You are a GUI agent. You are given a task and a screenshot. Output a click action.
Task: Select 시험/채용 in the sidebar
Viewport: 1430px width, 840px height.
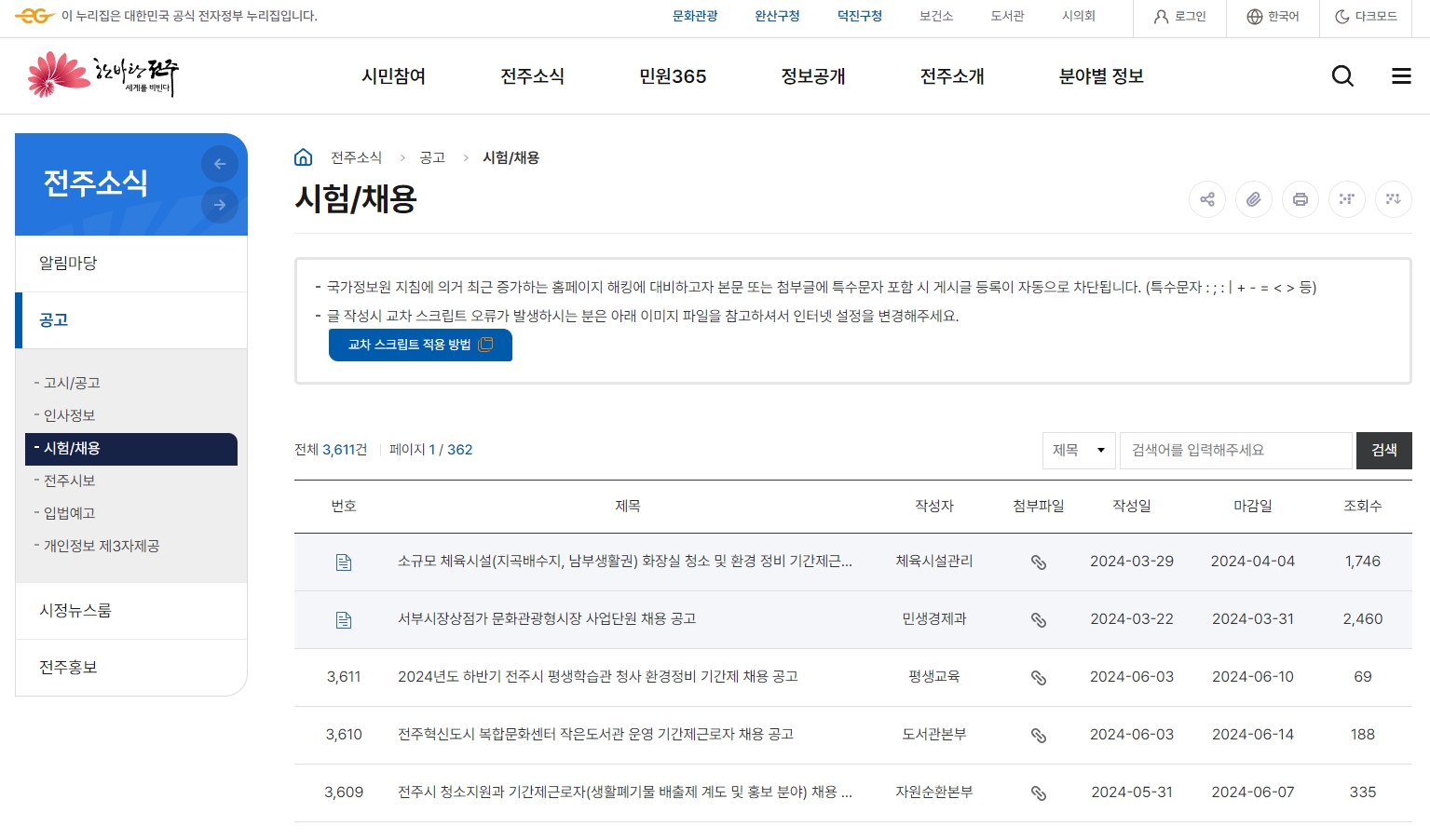point(131,449)
